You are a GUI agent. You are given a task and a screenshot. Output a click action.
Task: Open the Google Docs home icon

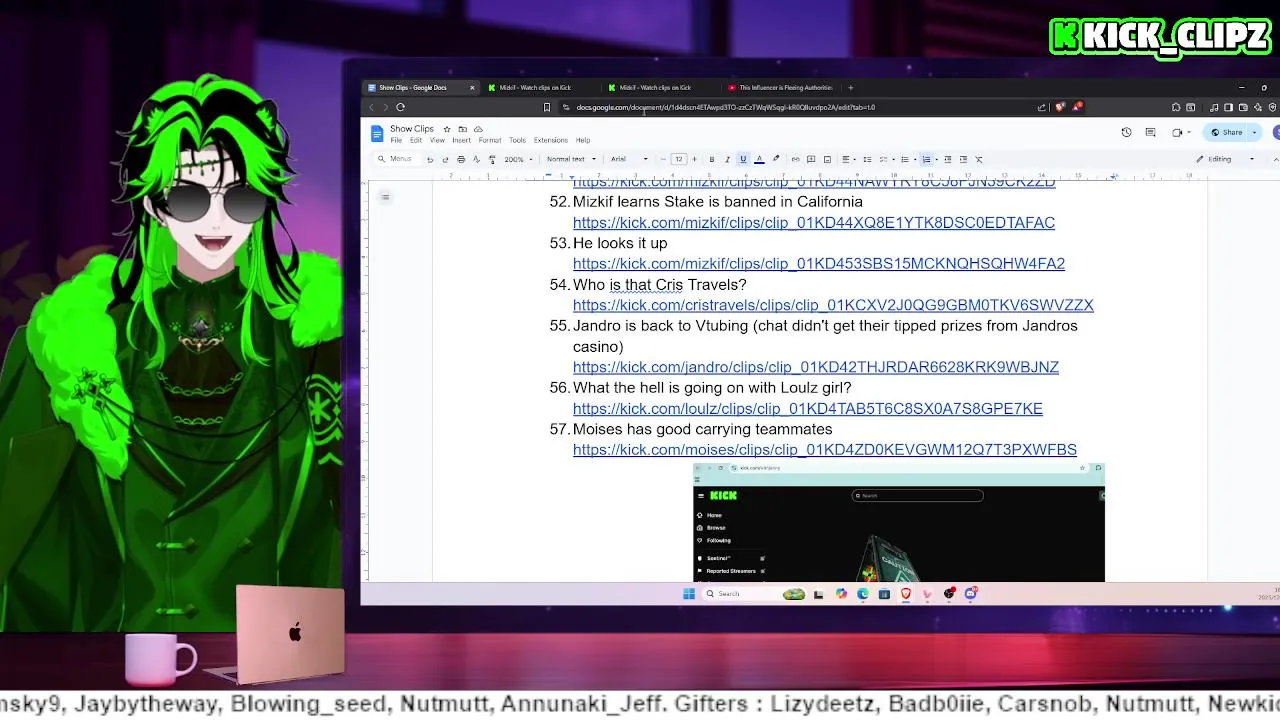point(377,134)
